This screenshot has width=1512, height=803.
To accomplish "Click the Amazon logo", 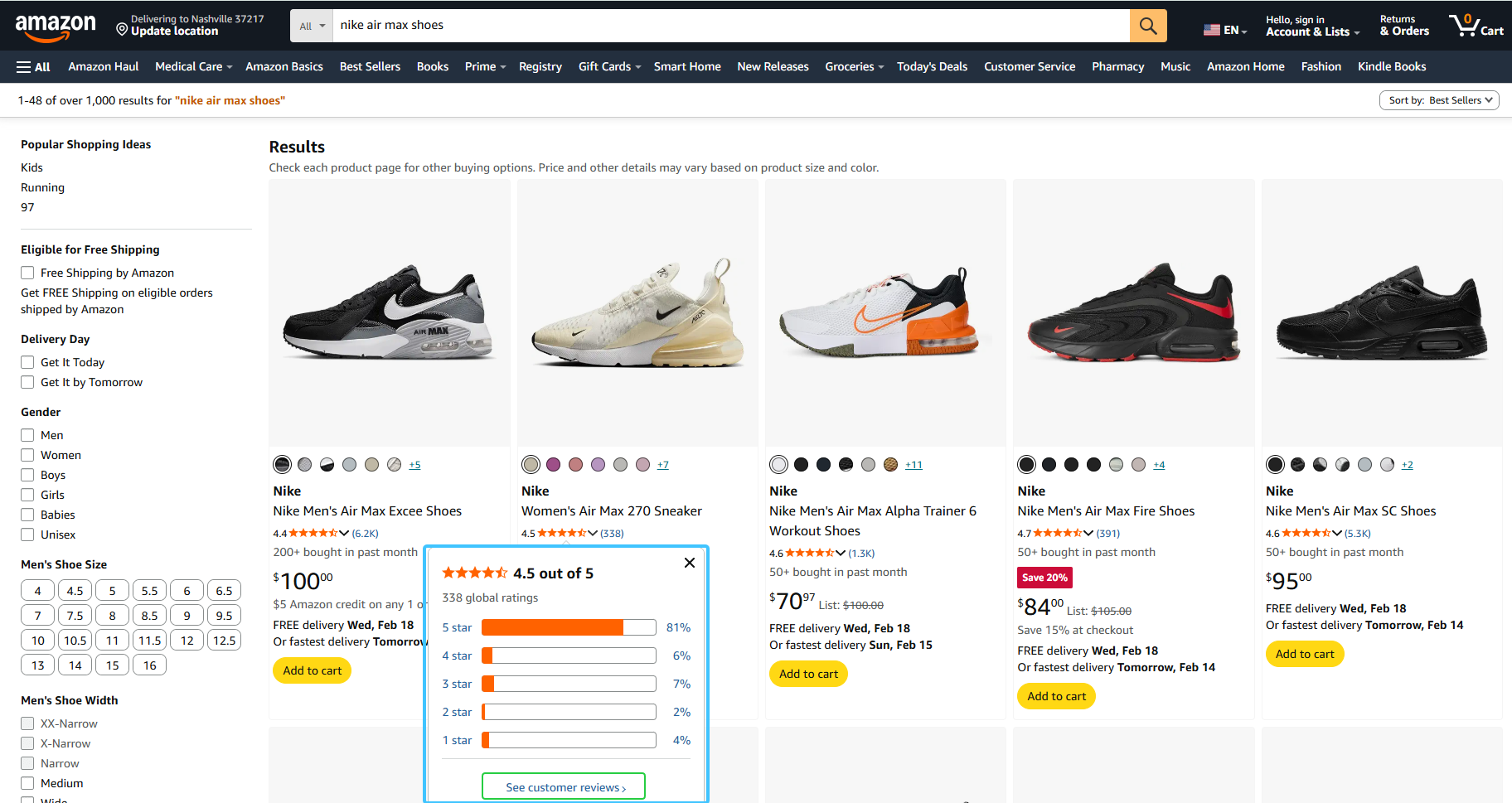I will click(56, 25).
